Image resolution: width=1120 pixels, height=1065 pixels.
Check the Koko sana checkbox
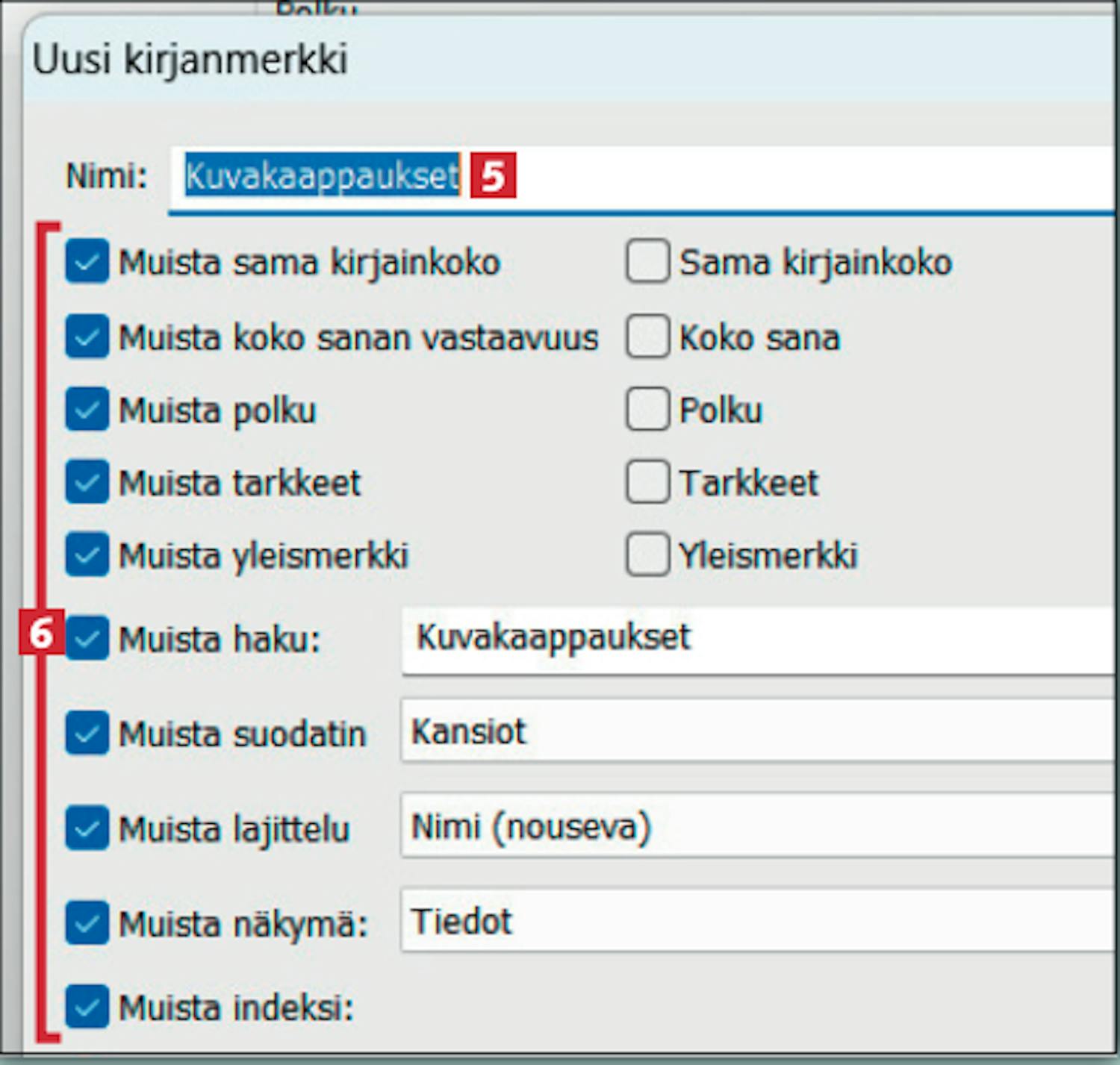coord(647,337)
